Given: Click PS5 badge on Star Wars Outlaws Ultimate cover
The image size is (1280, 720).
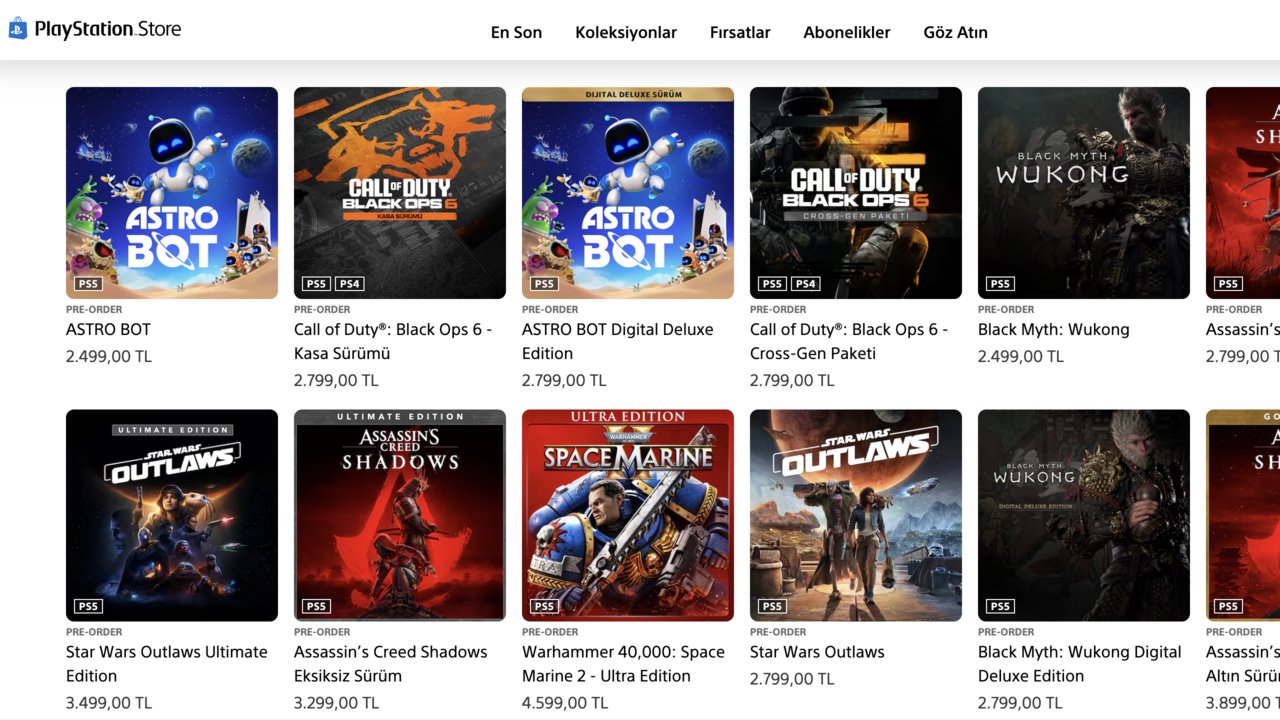Looking at the screenshot, I should [x=88, y=606].
